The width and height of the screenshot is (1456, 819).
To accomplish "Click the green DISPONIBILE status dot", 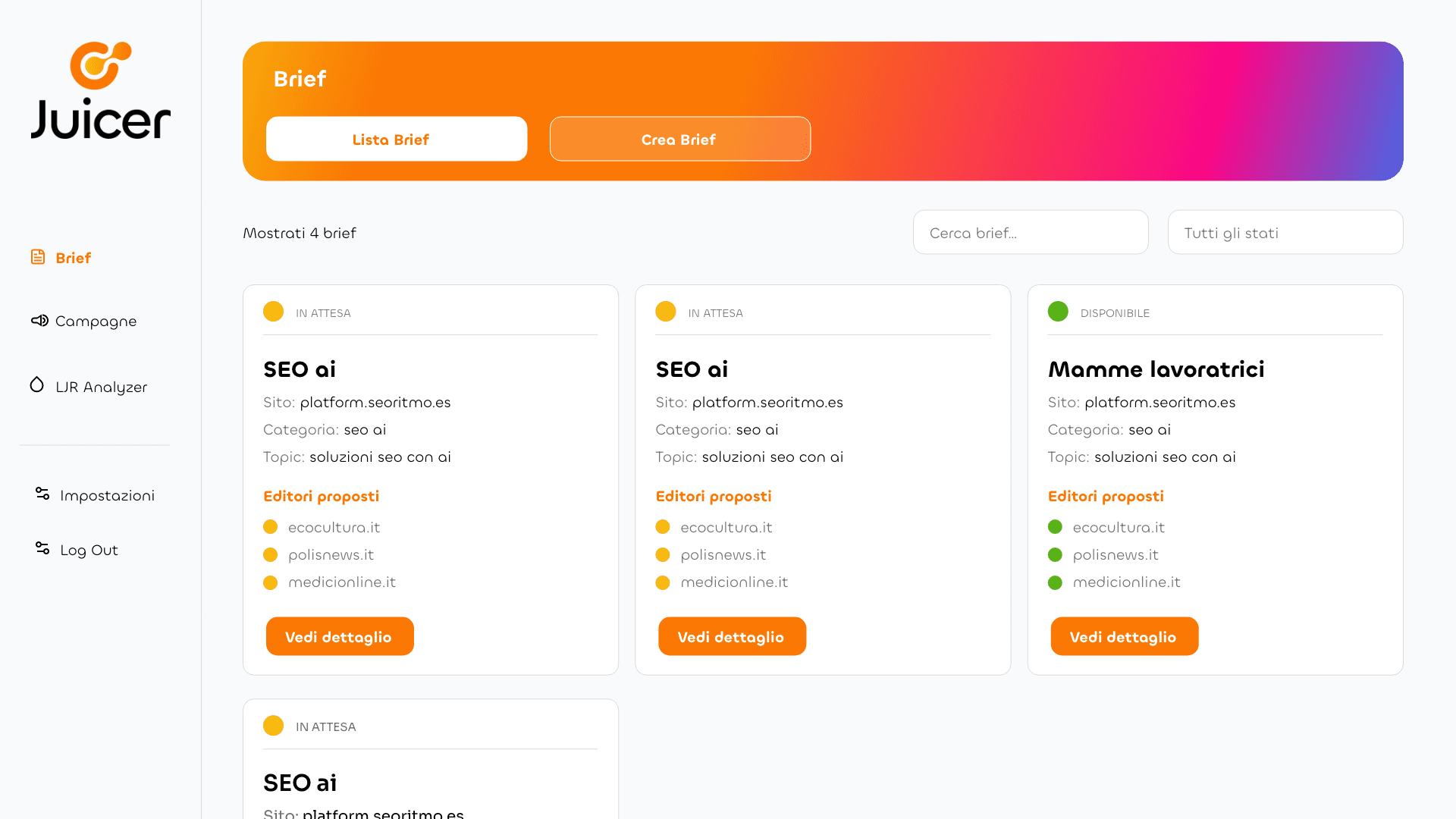I will pyautogui.click(x=1058, y=312).
